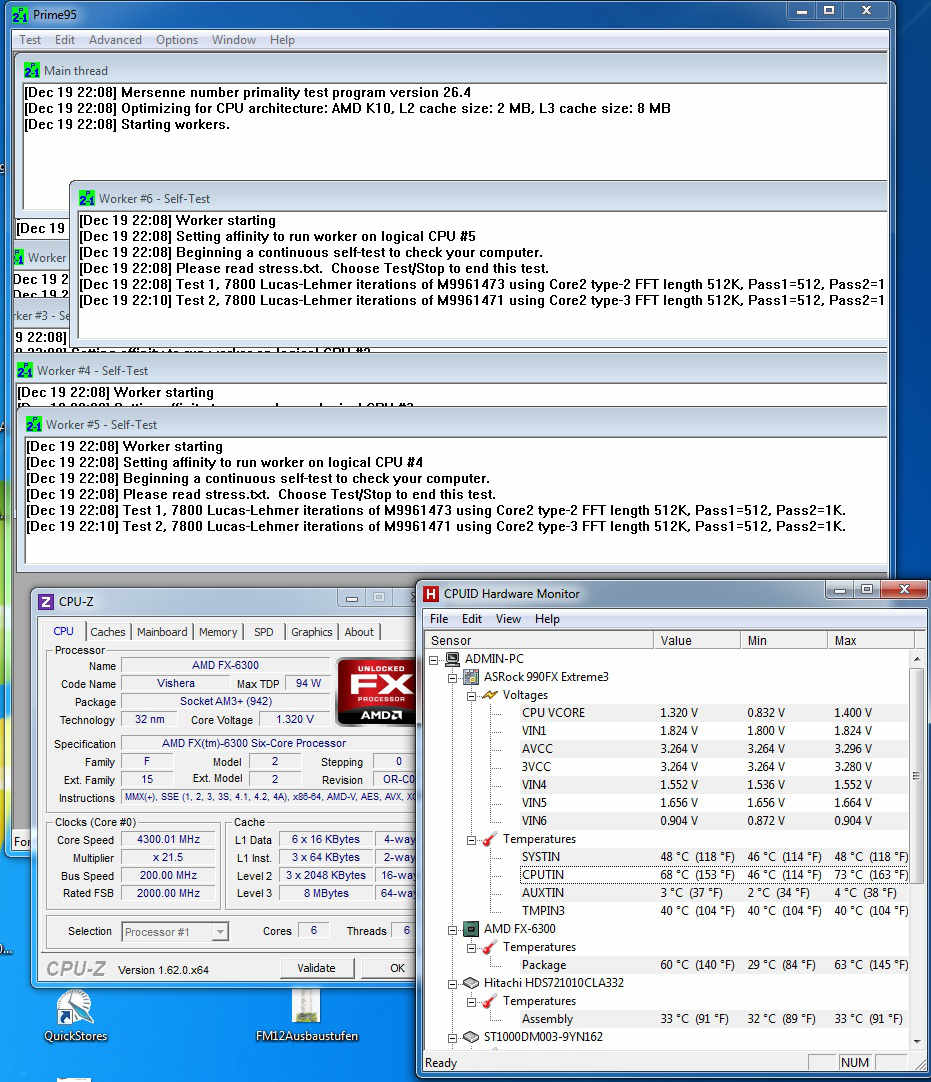The width and height of the screenshot is (931, 1082).
Task: Click the Prime95 title bar icon
Action: coord(19,14)
